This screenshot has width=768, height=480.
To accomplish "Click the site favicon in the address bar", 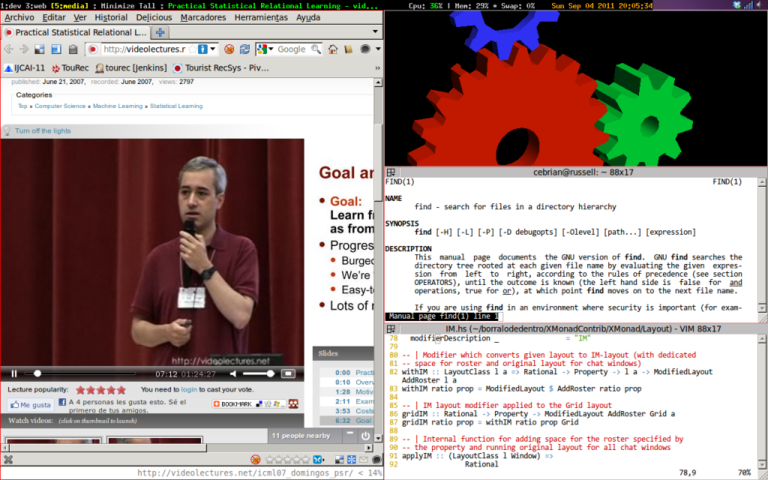I will tap(93, 49).
